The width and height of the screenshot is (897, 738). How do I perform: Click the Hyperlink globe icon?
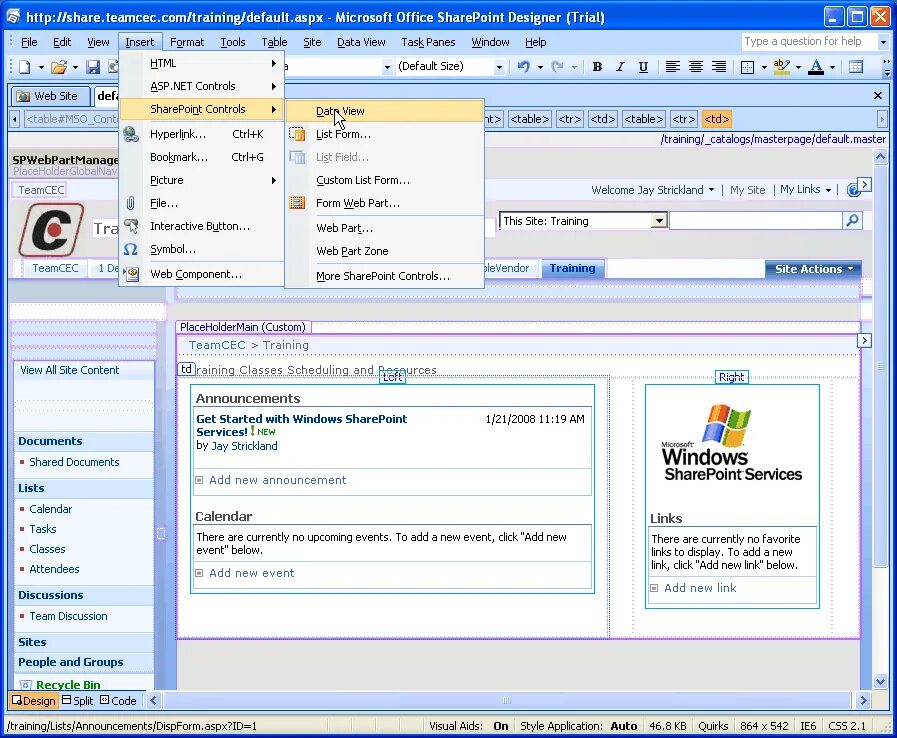pos(131,134)
